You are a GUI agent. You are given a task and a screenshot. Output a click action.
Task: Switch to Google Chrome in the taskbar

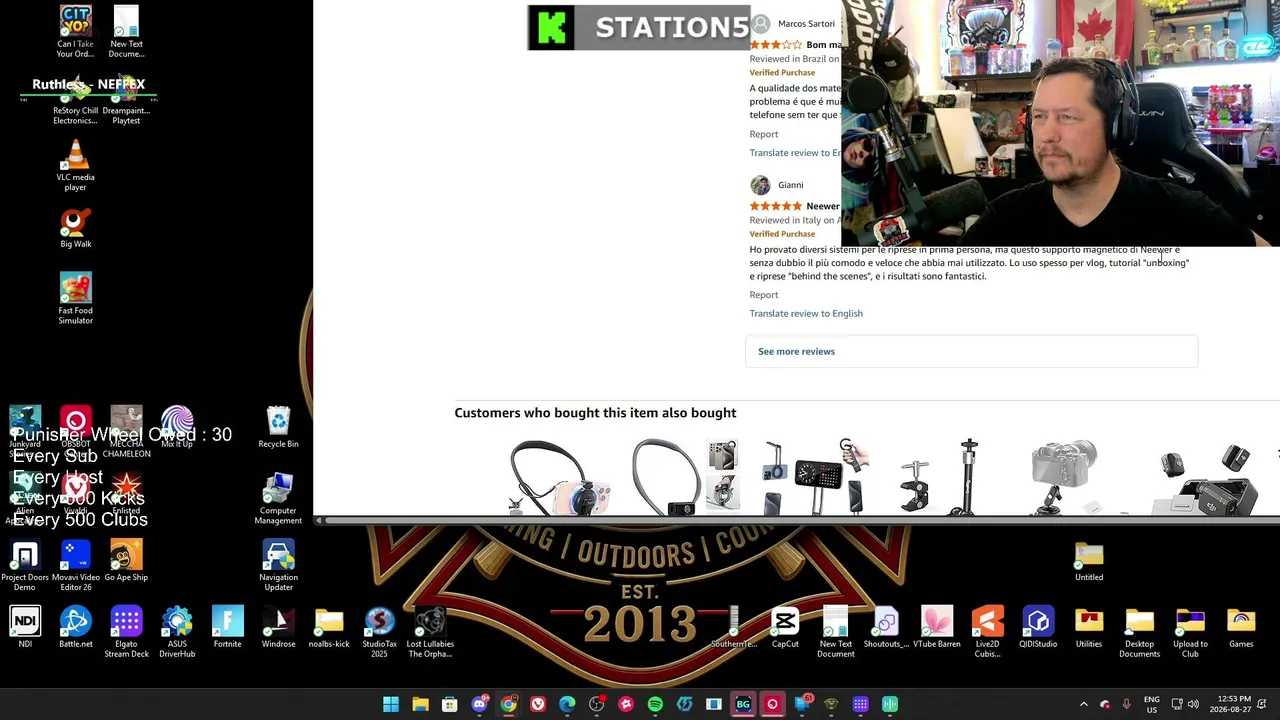(509, 704)
